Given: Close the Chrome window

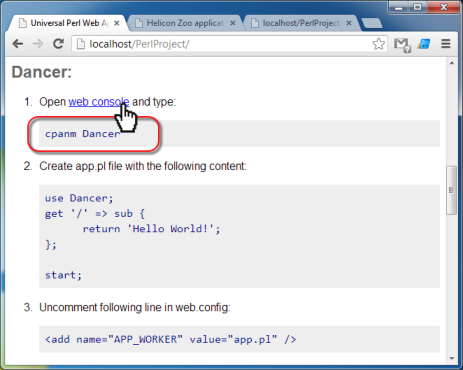Looking at the screenshot, I should point(443,7).
